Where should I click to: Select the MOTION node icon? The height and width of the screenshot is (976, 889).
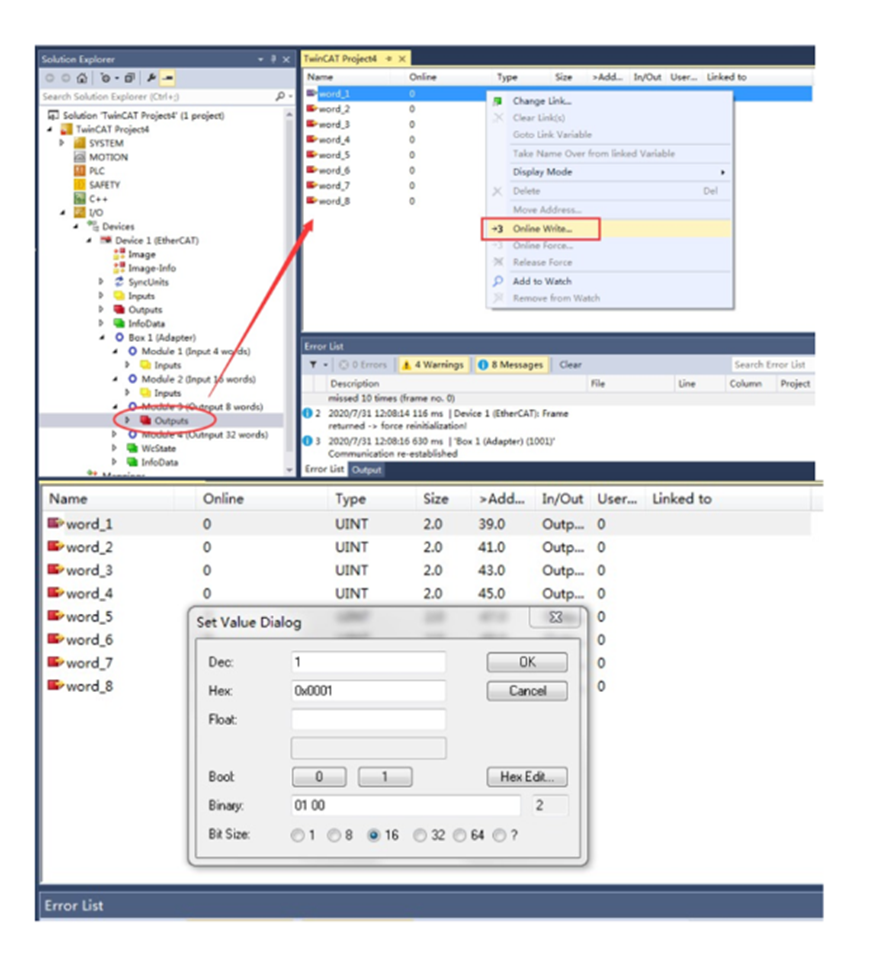point(80,157)
